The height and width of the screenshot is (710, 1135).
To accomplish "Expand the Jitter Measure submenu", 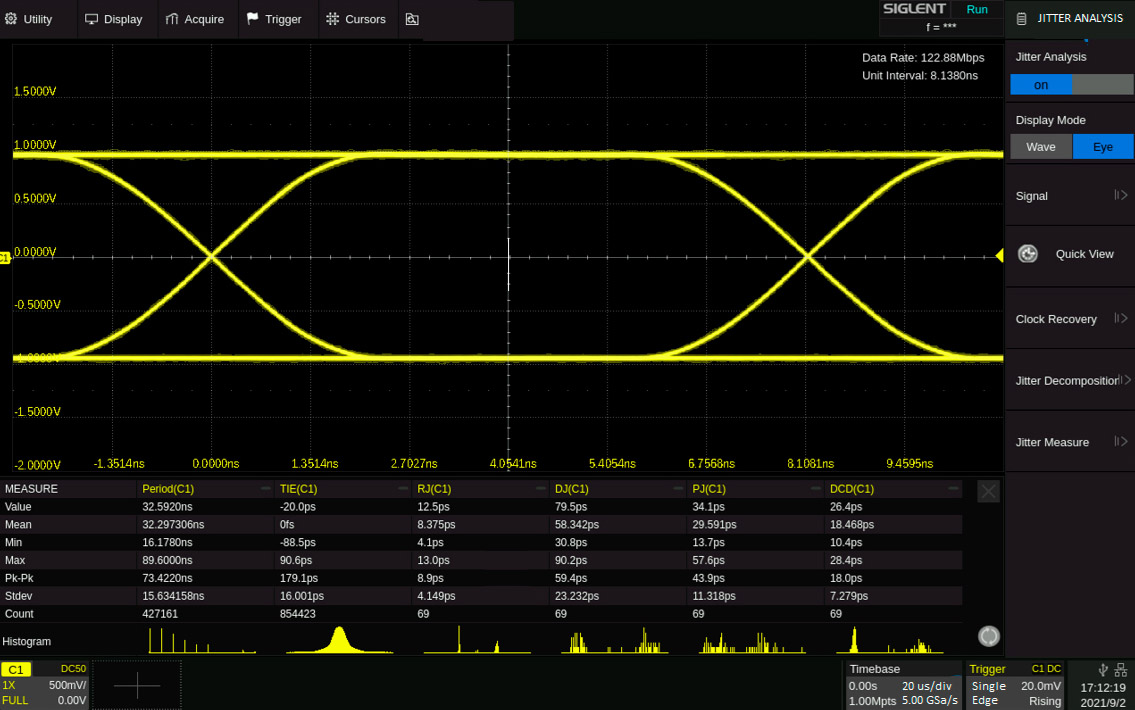I will point(1070,442).
